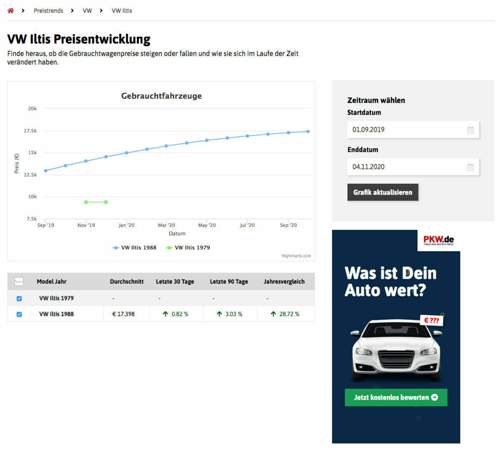
Task: Click the last blue data point on the chart
Action: 308,132
